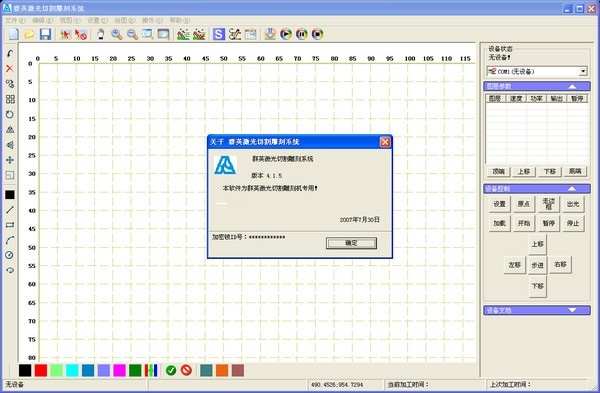Screen dimensions: 600x393
Task: Click the pause processing toolbar icon
Action: tap(302, 34)
